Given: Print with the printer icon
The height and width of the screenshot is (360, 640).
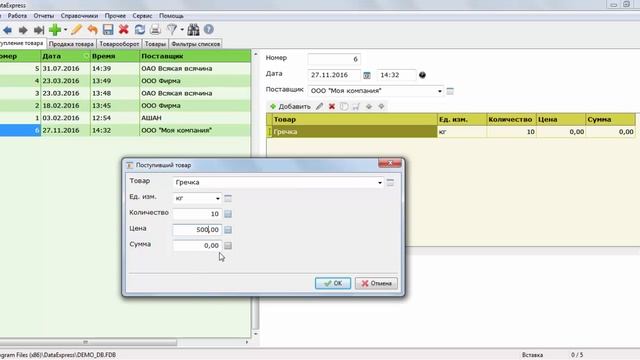Looking at the screenshot, I should 155,29.
